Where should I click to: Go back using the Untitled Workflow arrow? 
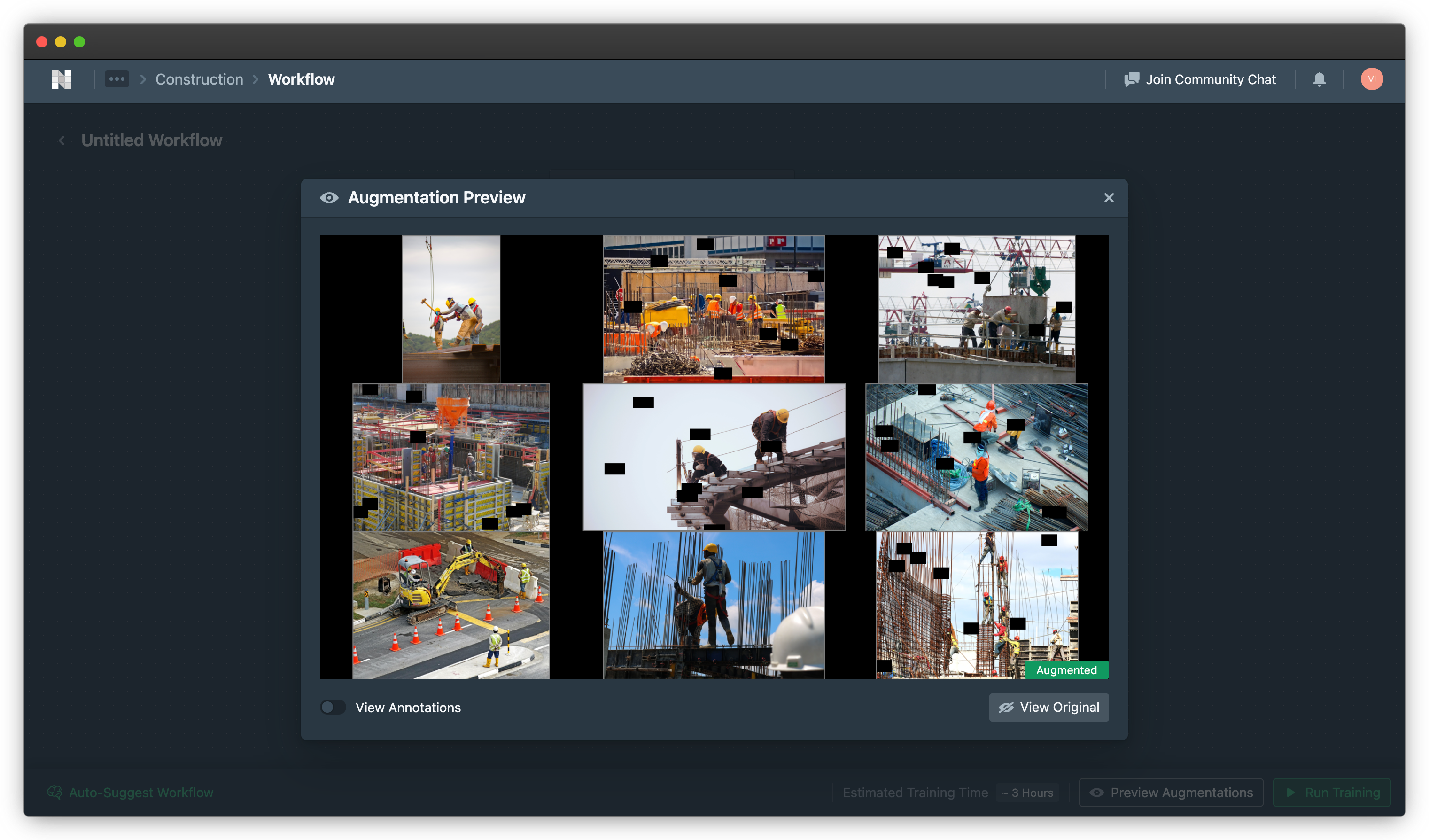click(62, 140)
